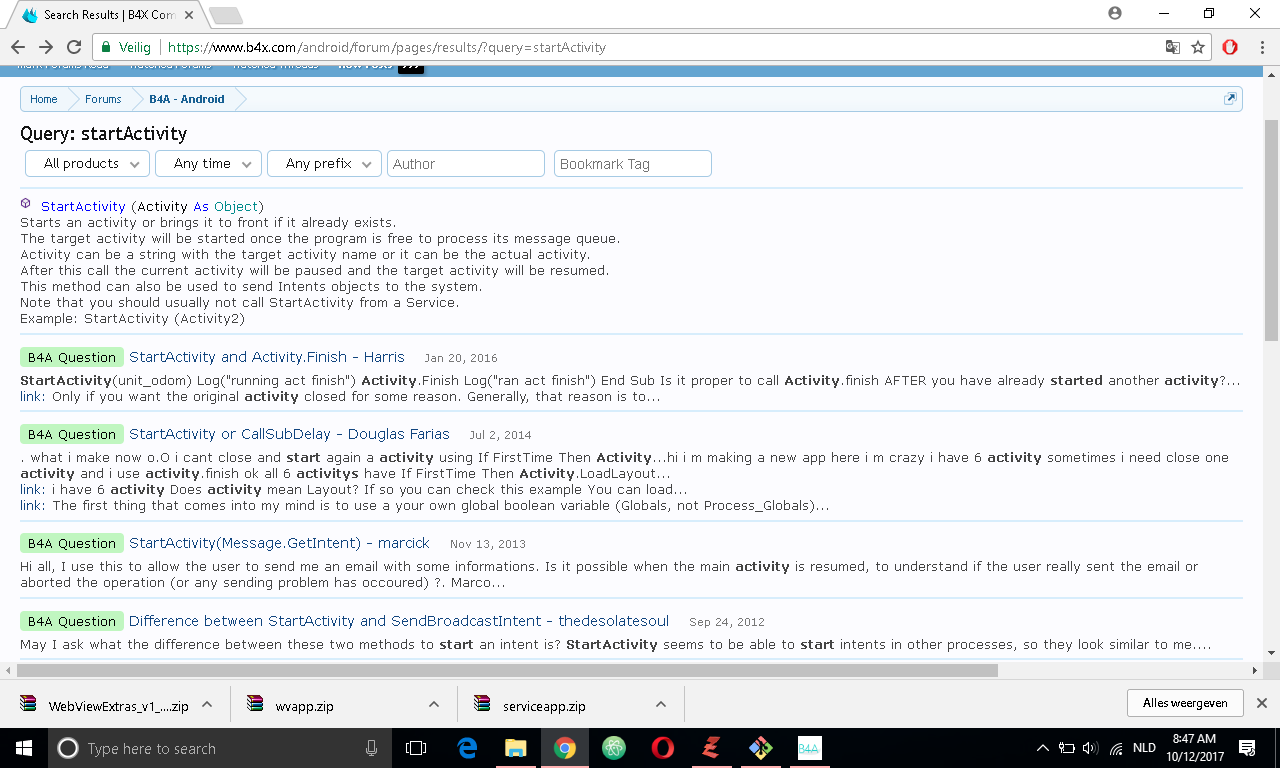Open options arrow for WebViewExtras download
Screen dimensions: 1280x768
click(207, 704)
